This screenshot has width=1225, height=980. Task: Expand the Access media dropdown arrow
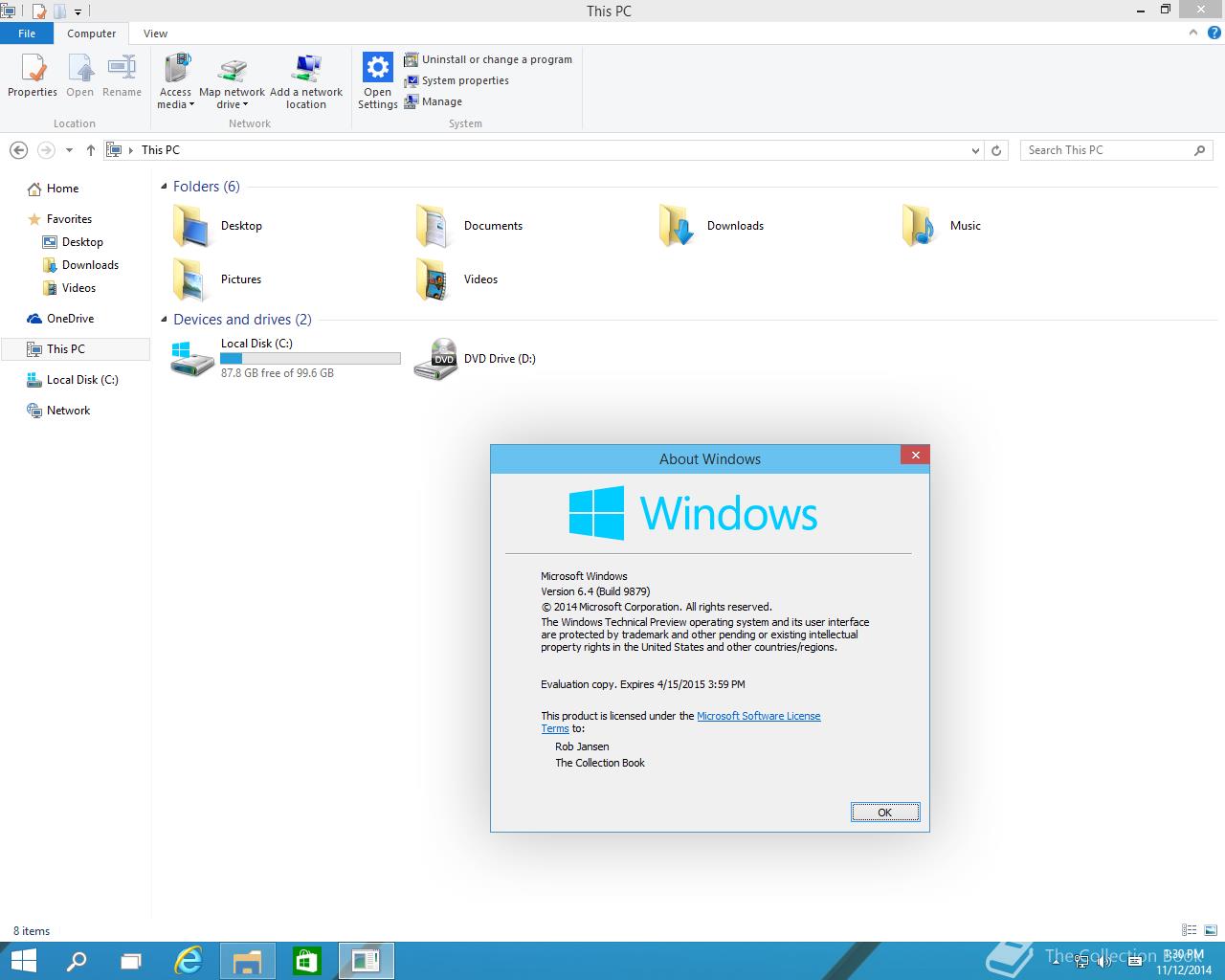[191, 104]
